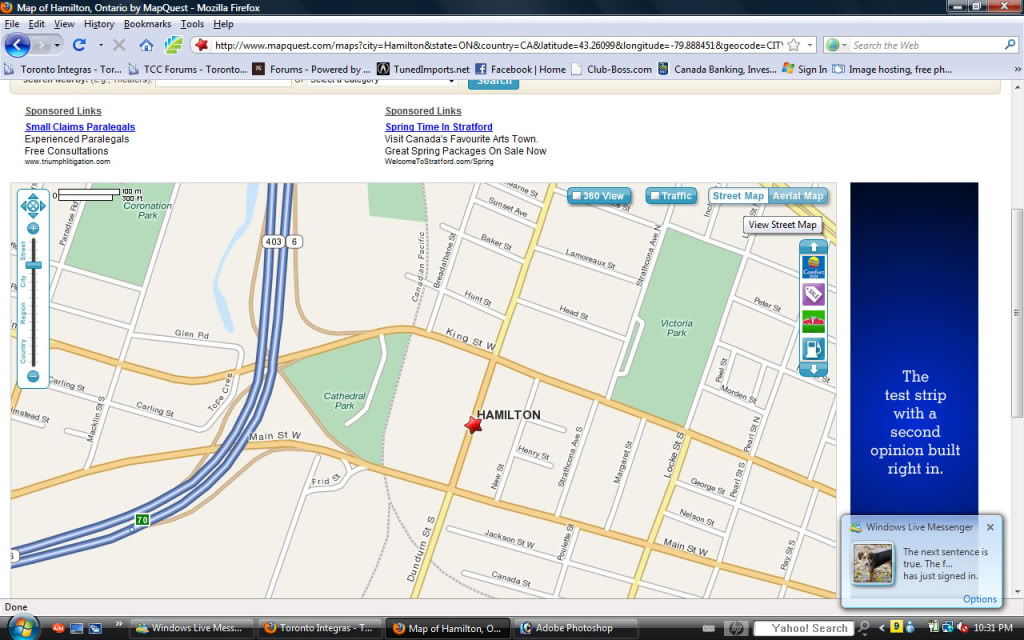1024x640 pixels.
Task: Open Adobe Photoshop from the taskbar
Action: point(575,628)
